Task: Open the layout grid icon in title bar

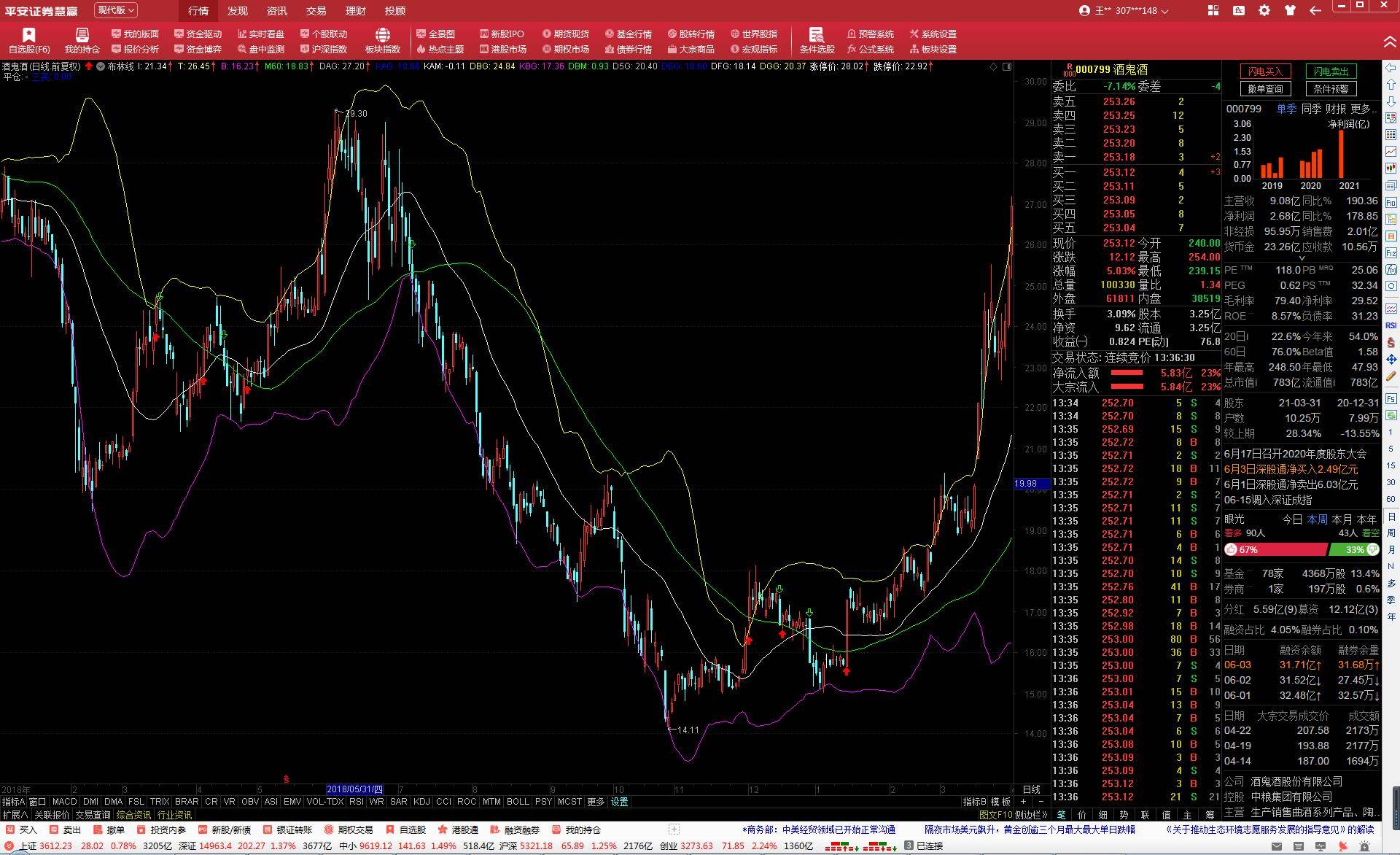Action: click(x=1213, y=10)
